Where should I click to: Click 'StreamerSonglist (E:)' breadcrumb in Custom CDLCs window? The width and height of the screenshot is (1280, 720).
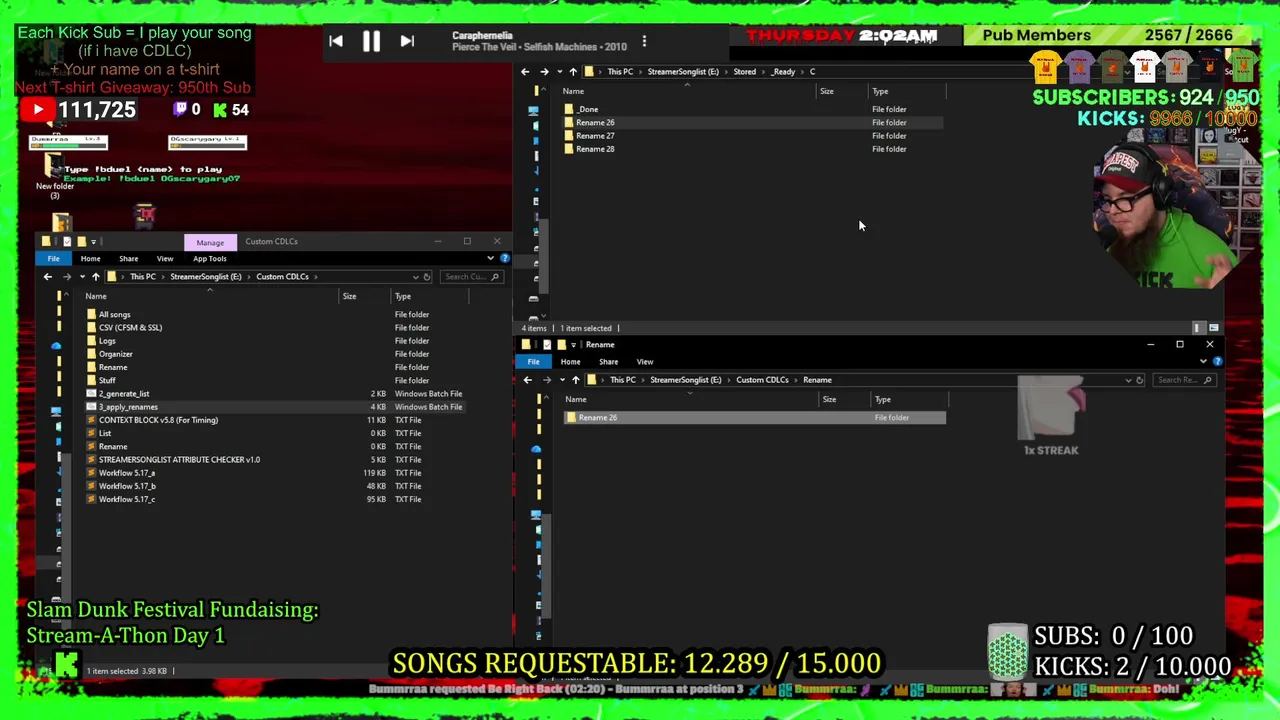(206, 277)
